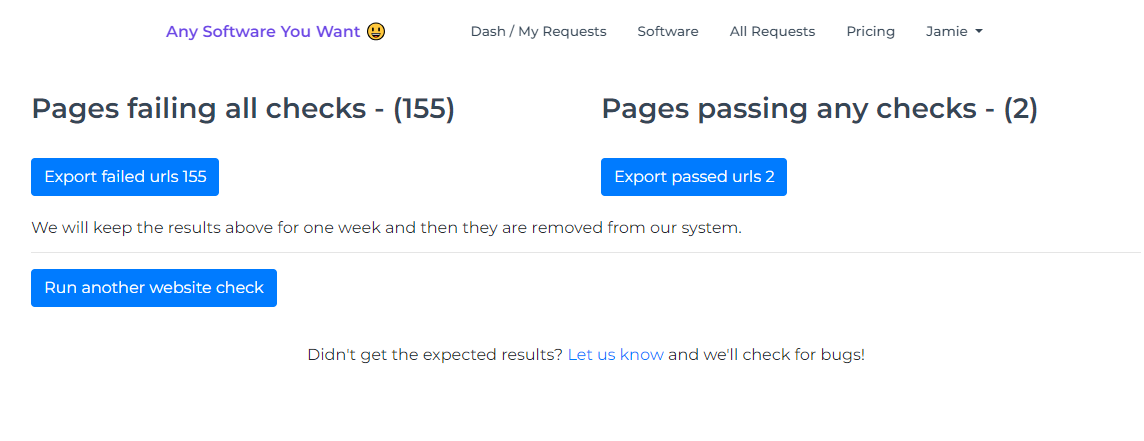Click the Didn't get the expected results text
This screenshot has width=1144, height=441.
tap(435, 355)
